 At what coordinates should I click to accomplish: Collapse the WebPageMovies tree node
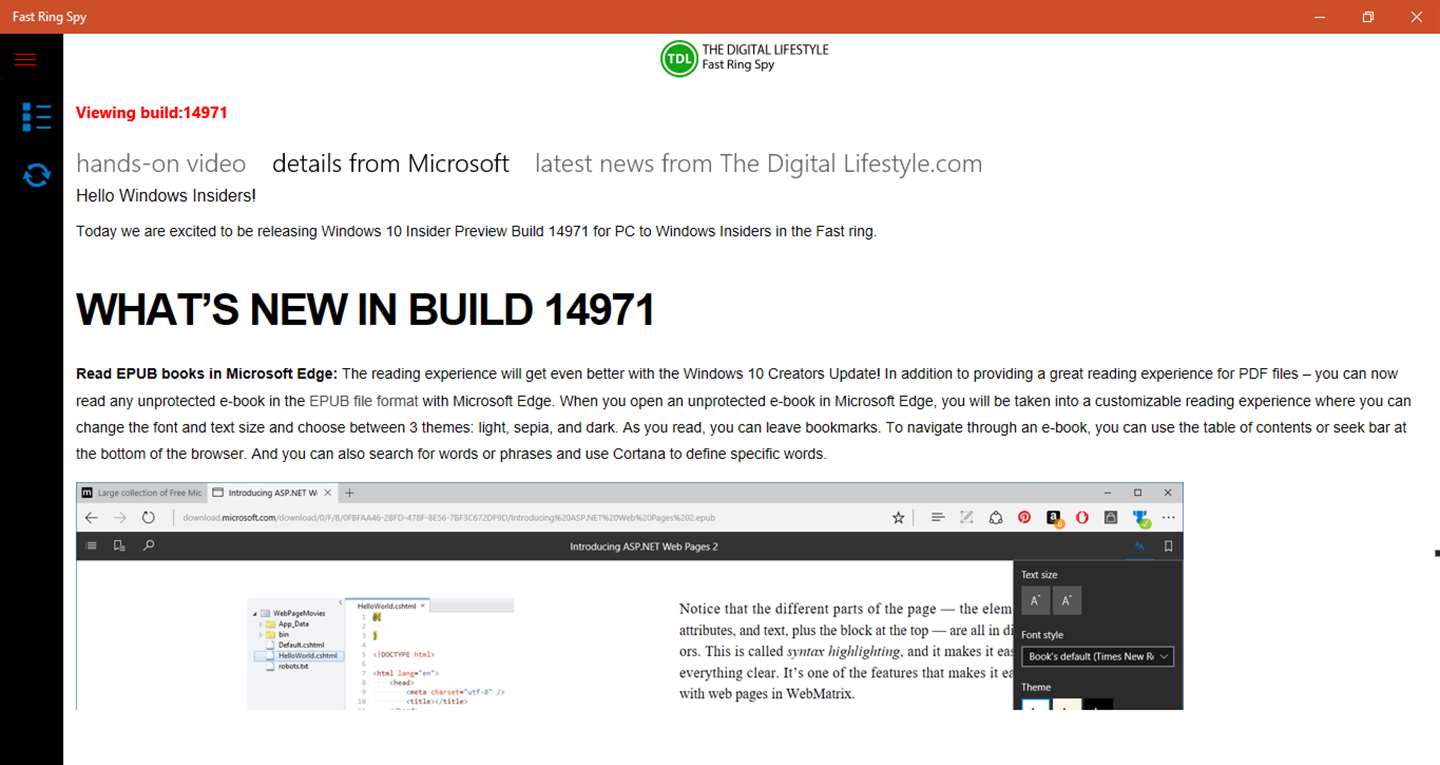click(x=255, y=613)
